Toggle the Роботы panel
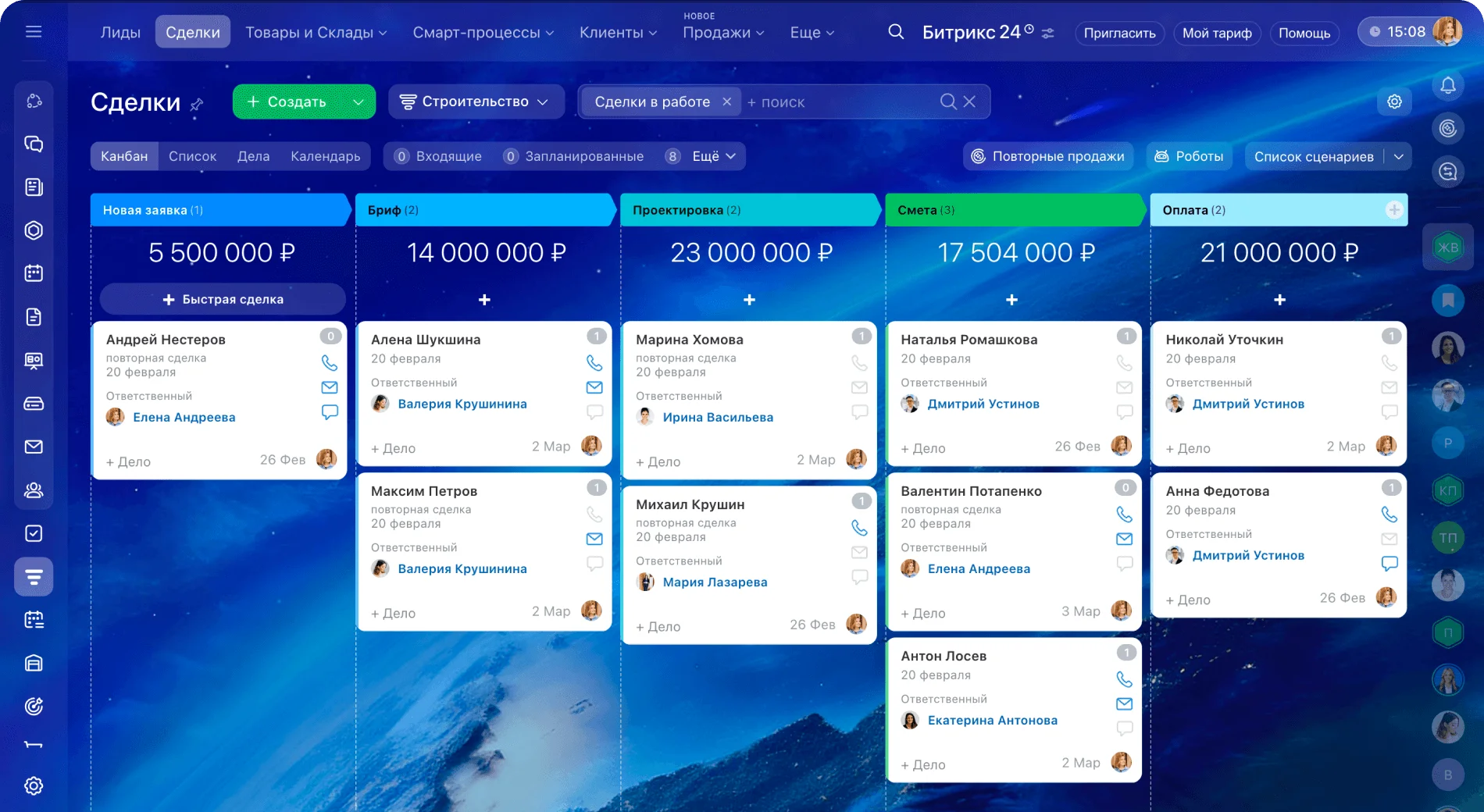The width and height of the screenshot is (1484, 812). [1189, 155]
